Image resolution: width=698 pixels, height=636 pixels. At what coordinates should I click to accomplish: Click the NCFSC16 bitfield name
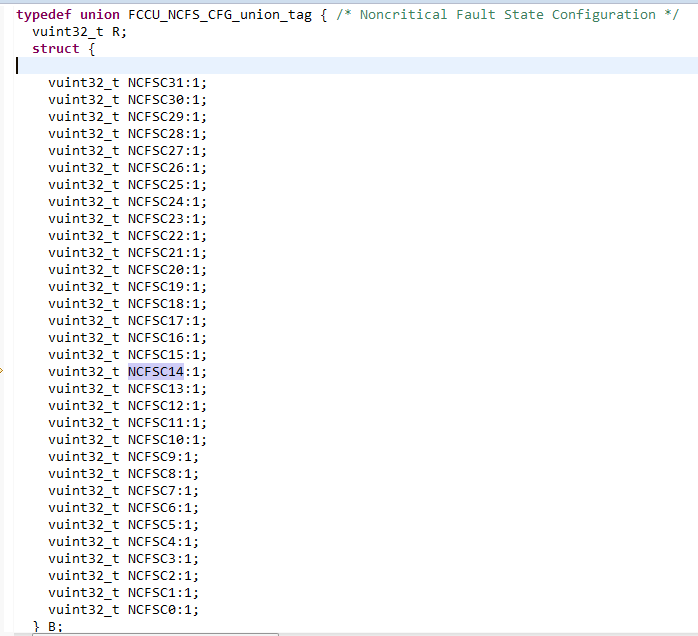(x=156, y=338)
